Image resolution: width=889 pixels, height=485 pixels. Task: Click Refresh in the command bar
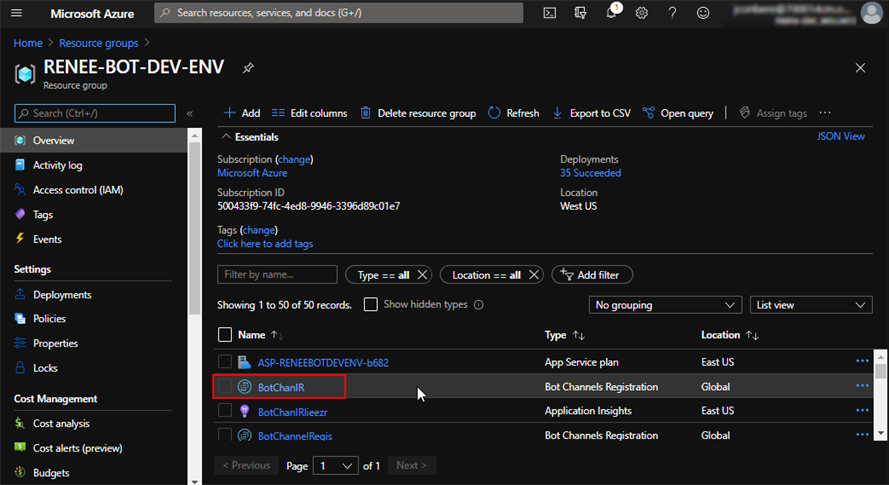coord(513,113)
